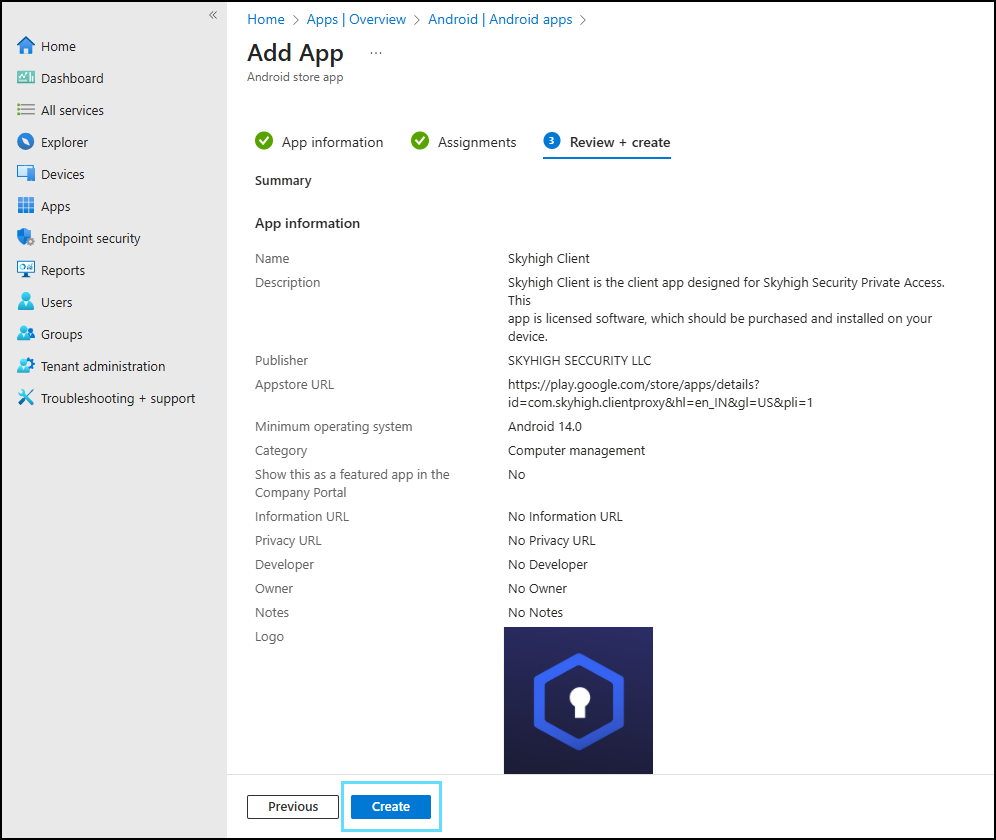The width and height of the screenshot is (996, 840).
Task: Select the Review + create tab
Action: (607, 142)
